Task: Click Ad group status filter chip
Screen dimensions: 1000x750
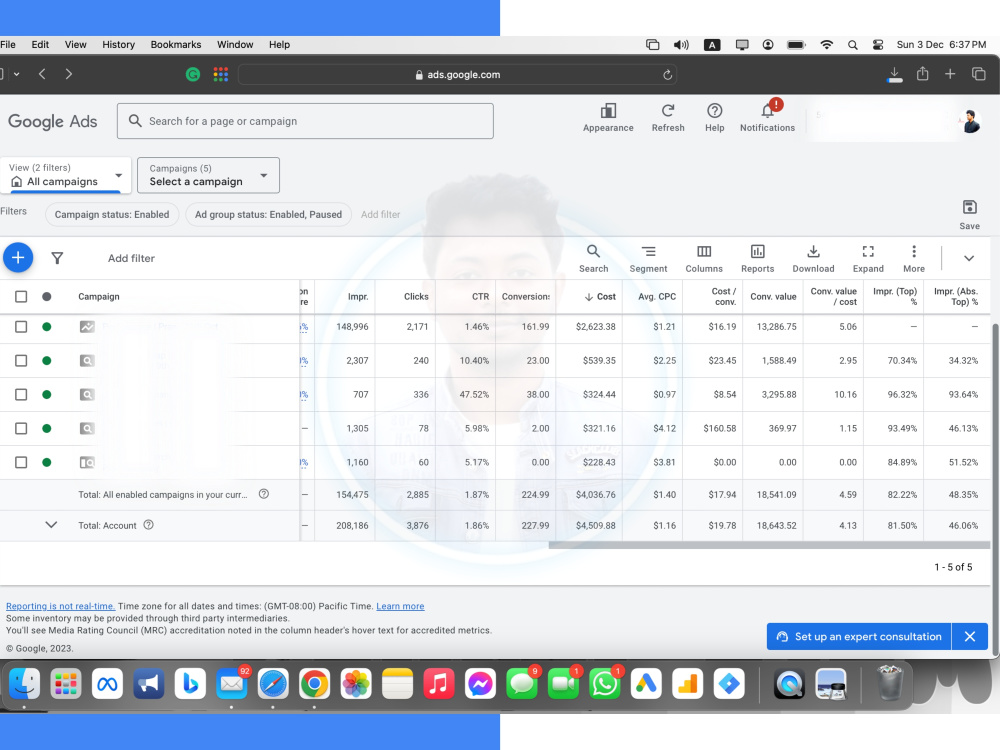Action: [x=268, y=214]
